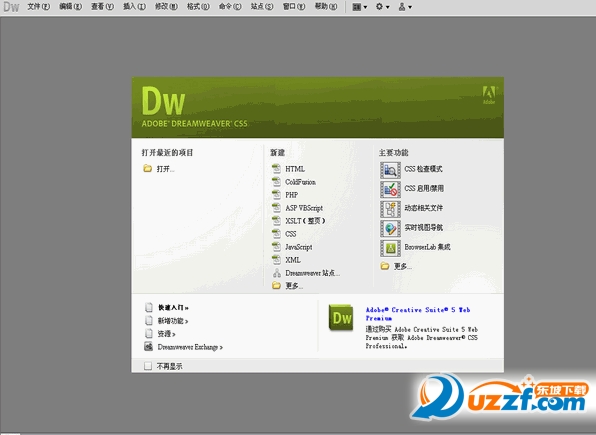Click folder icon under 新建 更多...

(x=276, y=285)
